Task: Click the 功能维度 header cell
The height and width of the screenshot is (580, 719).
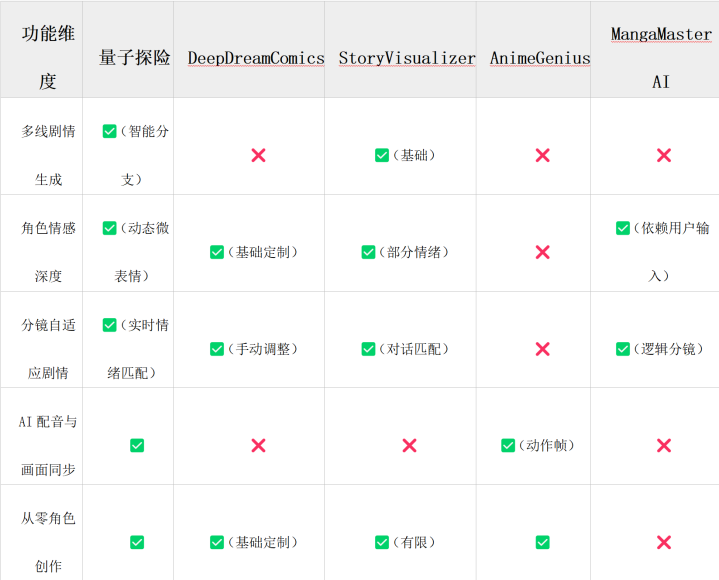Action: 48,58
